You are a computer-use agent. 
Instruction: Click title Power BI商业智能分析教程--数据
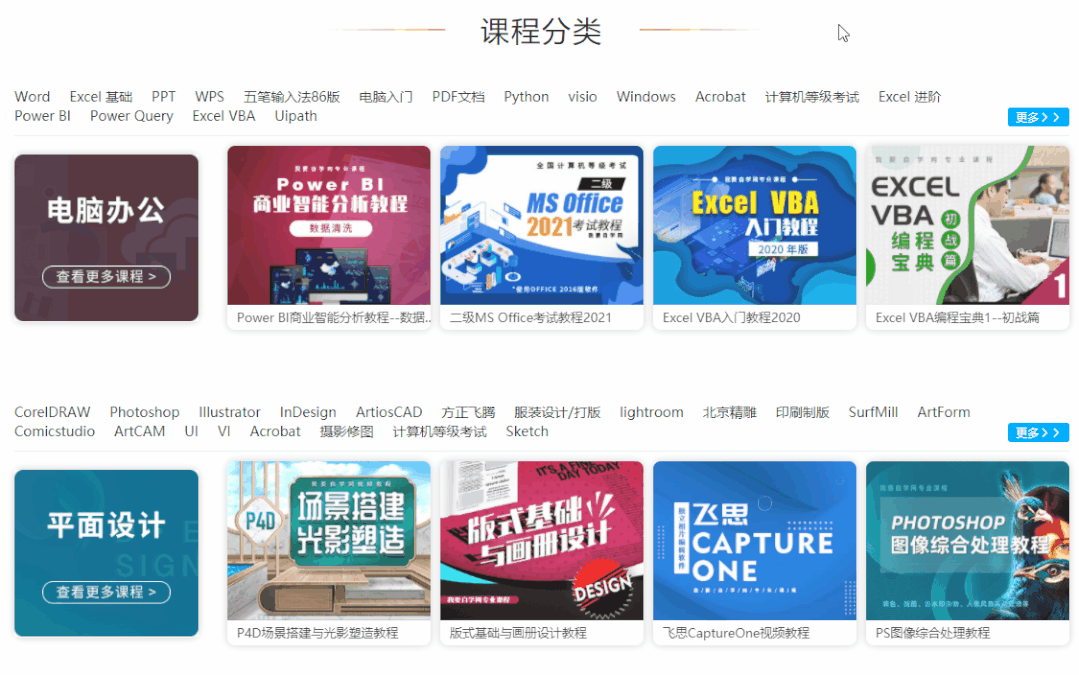[x=333, y=318]
